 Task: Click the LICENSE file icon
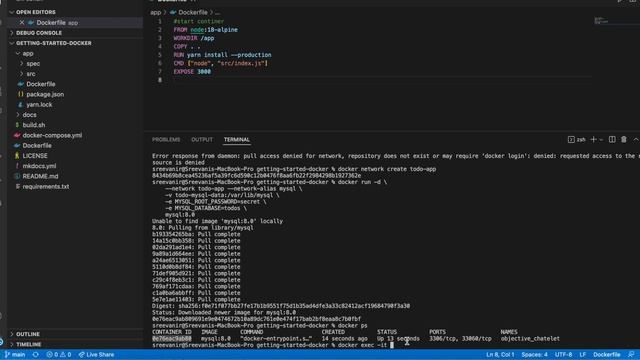(17, 156)
